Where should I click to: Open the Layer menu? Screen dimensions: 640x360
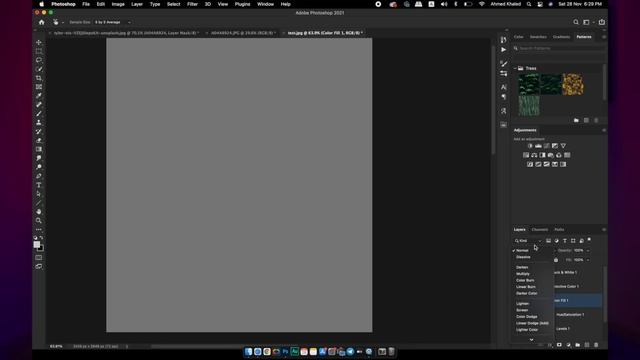[x=137, y=4]
